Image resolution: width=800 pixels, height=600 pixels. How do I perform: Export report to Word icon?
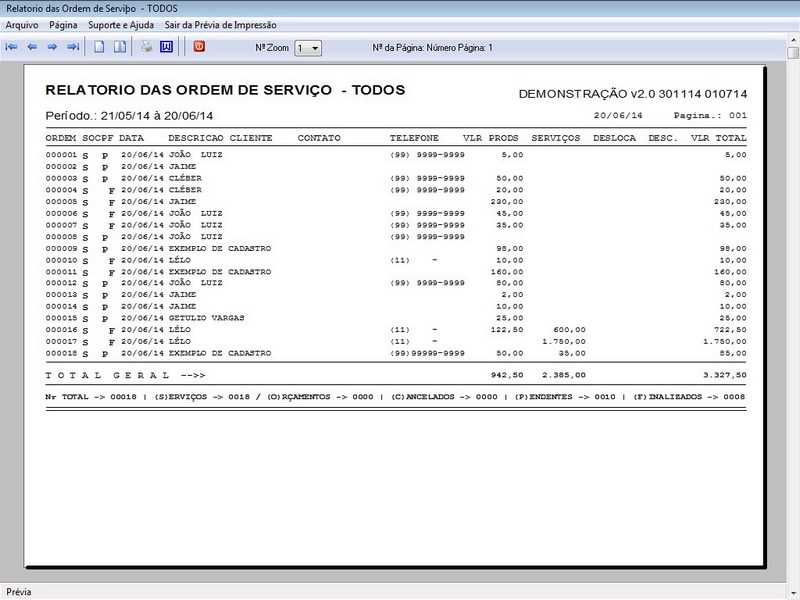(x=166, y=47)
